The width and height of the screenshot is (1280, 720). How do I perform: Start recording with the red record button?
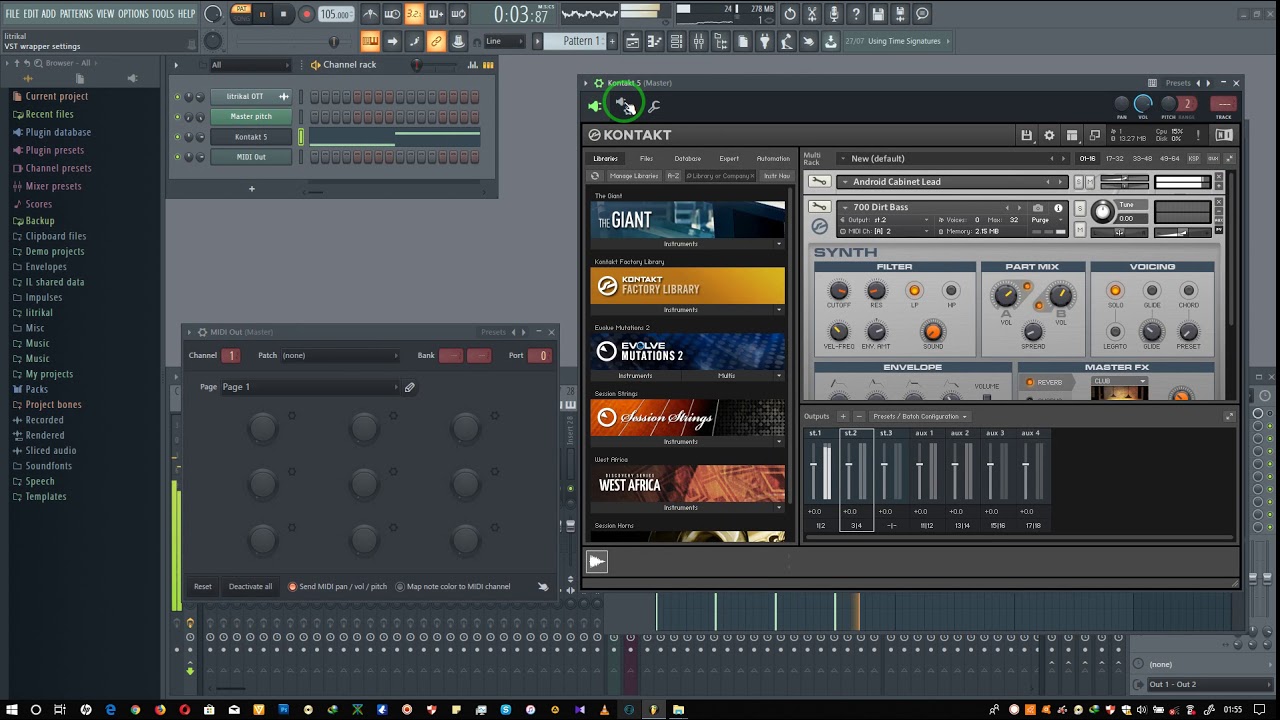click(307, 14)
